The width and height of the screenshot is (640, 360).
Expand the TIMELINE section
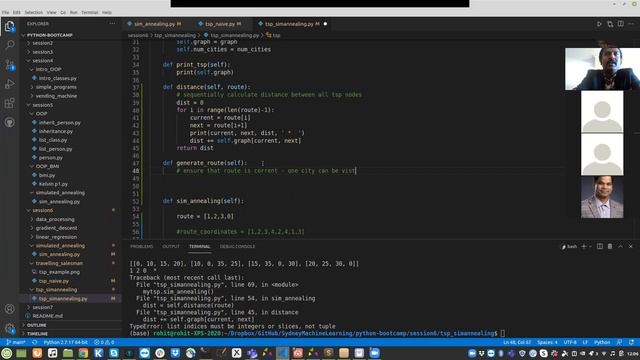coord(37,333)
